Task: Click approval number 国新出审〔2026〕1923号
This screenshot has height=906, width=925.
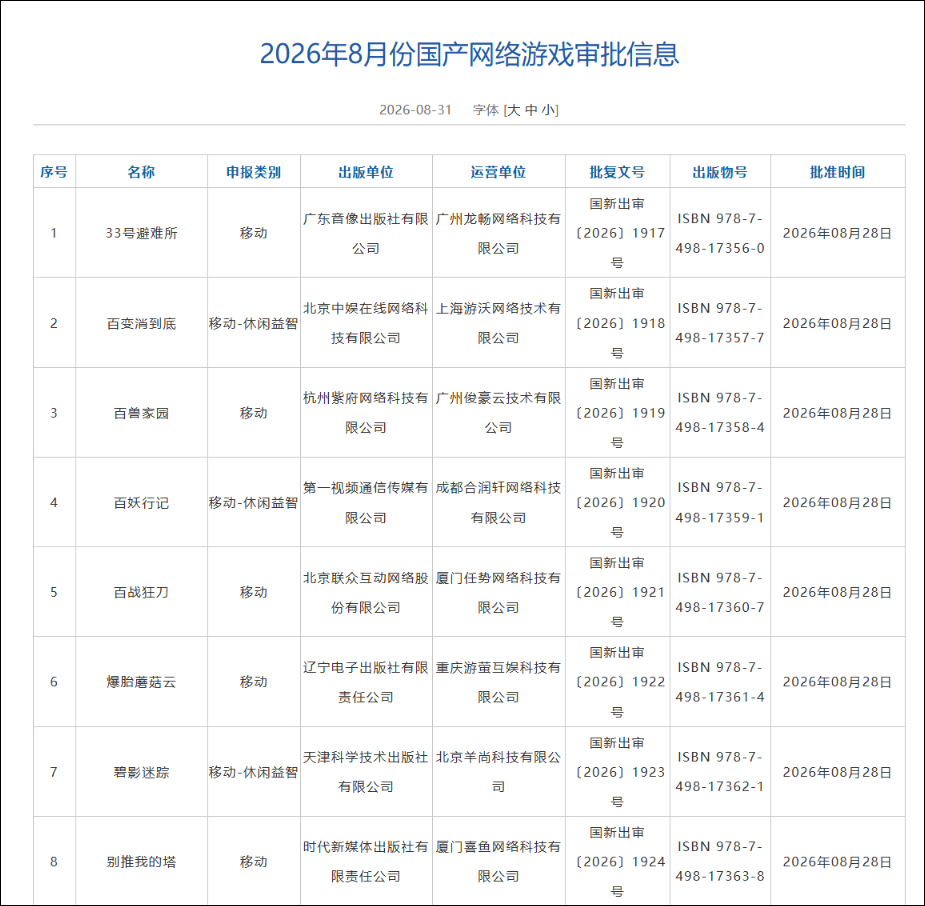Action: click(x=619, y=772)
